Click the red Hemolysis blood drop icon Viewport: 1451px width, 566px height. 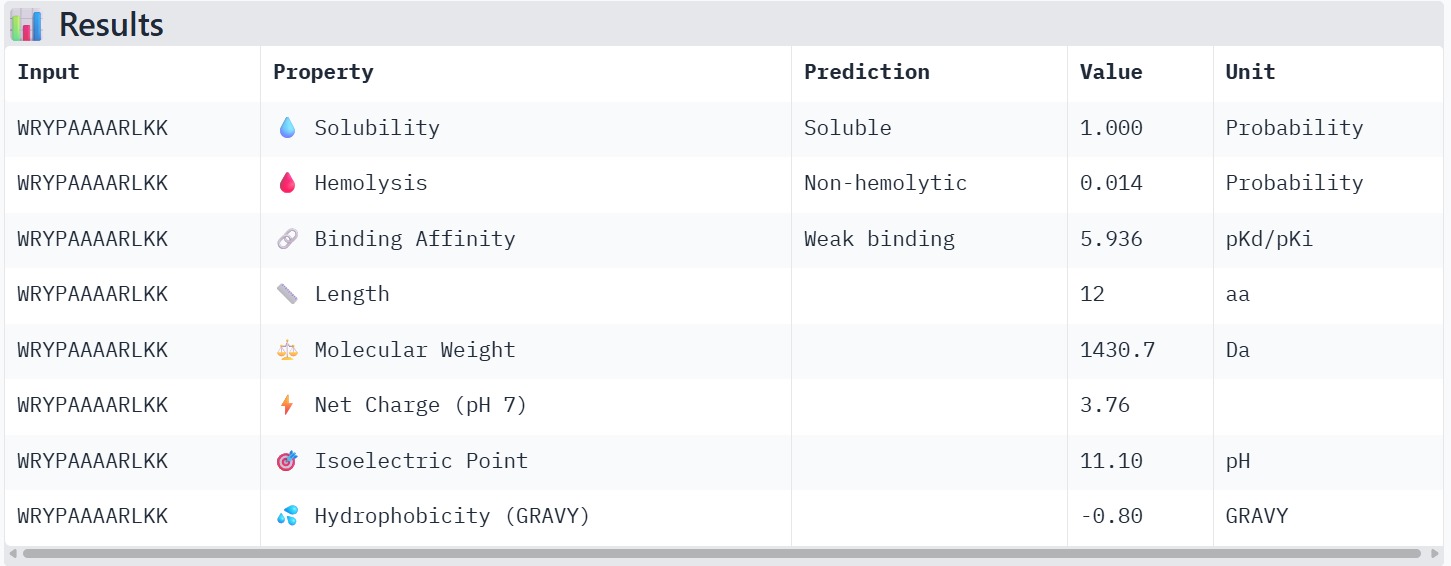pyautogui.click(x=287, y=183)
